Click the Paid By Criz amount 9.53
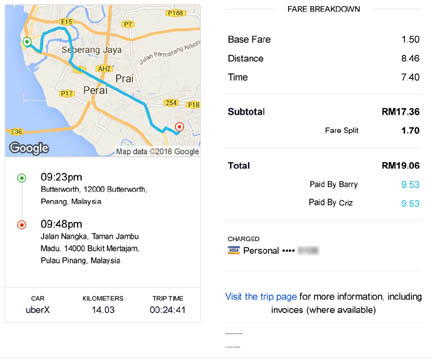Image resolution: width=432 pixels, height=360 pixels. coord(410,203)
